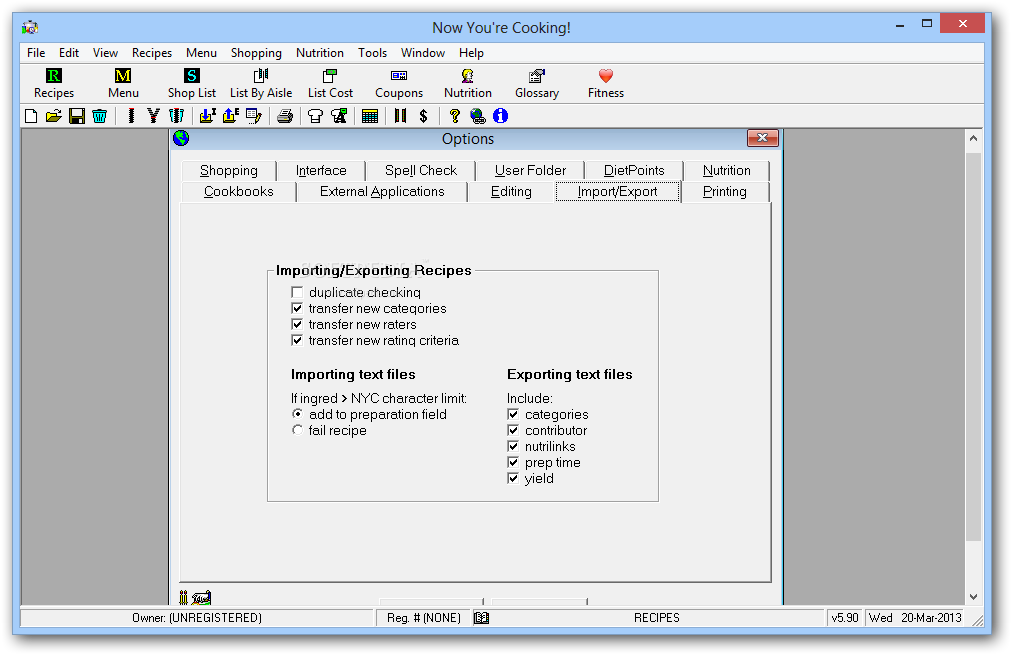Click the Save floppy disk icon
The height and width of the screenshot is (655, 1012).
pos(77,116)
